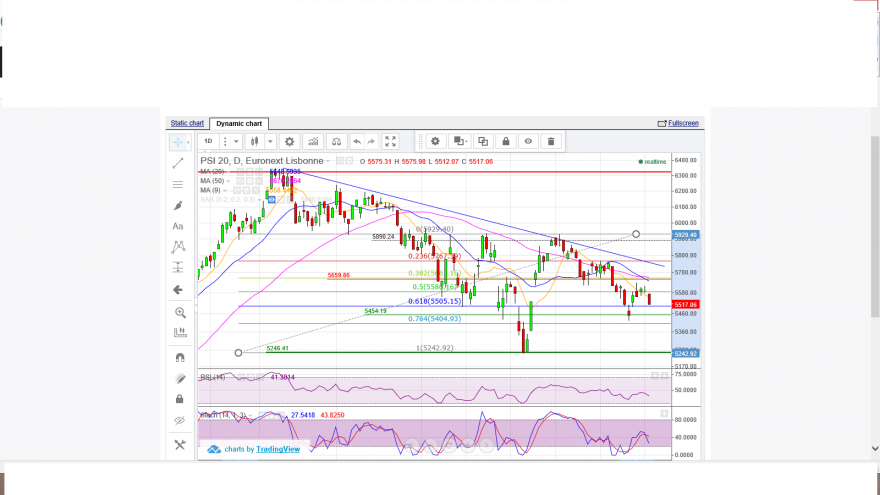The image size is (880, 495).
Task: Click the 0.618(5505.15) Fibonacci level label
Action: 434,301
